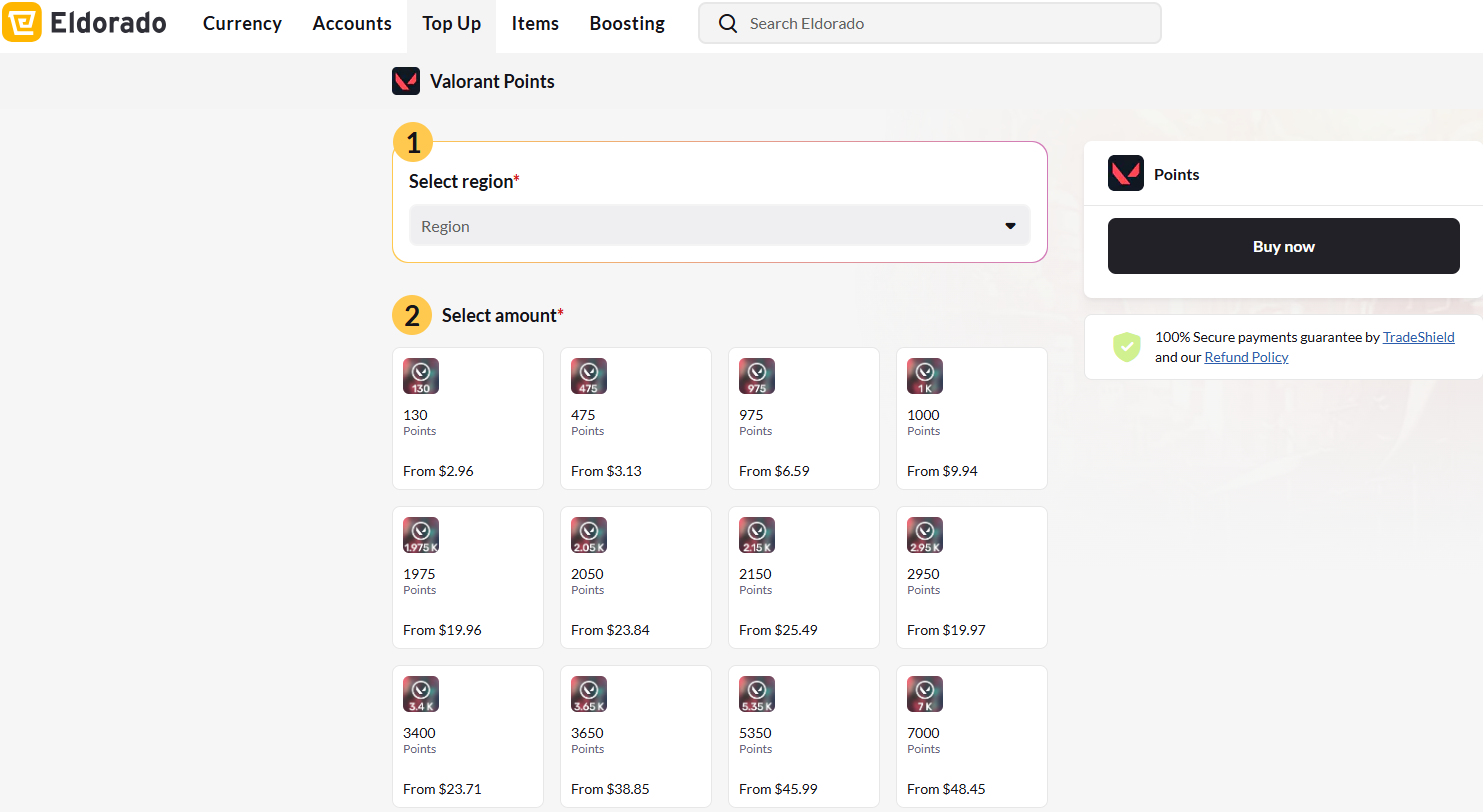Image resolution: width=1483 pixels, height=812 pixels.
Task: Open the TradeShield link
Action: tap(1418, 337)
